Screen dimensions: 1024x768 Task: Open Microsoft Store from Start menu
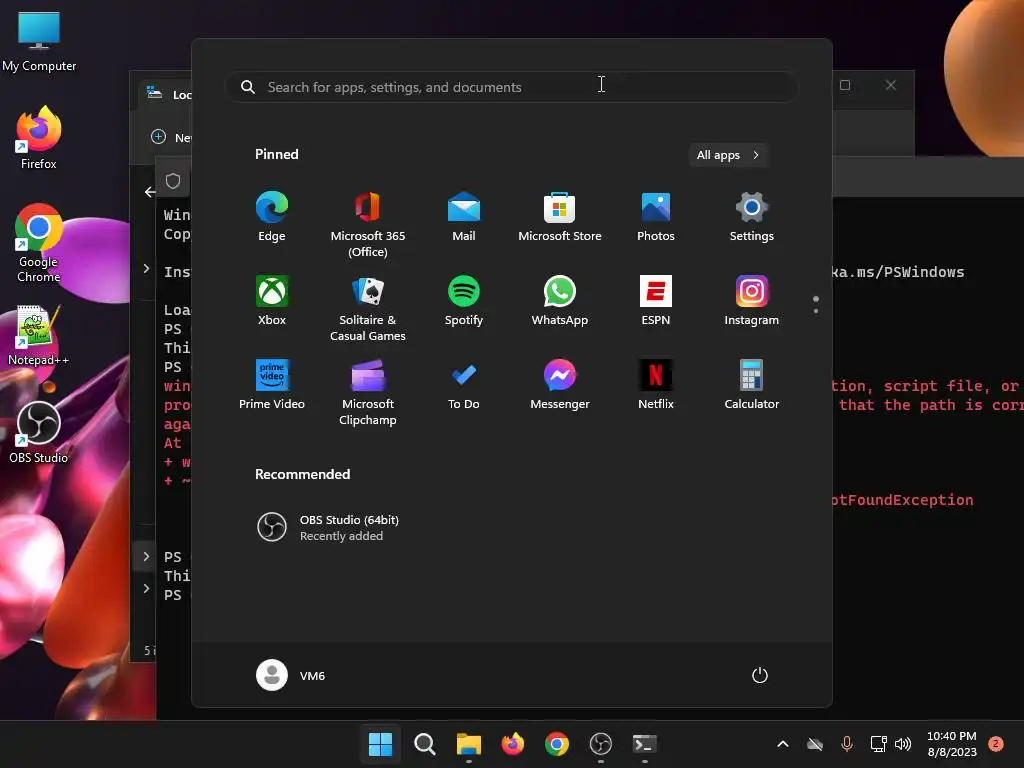tap(560, 217)
